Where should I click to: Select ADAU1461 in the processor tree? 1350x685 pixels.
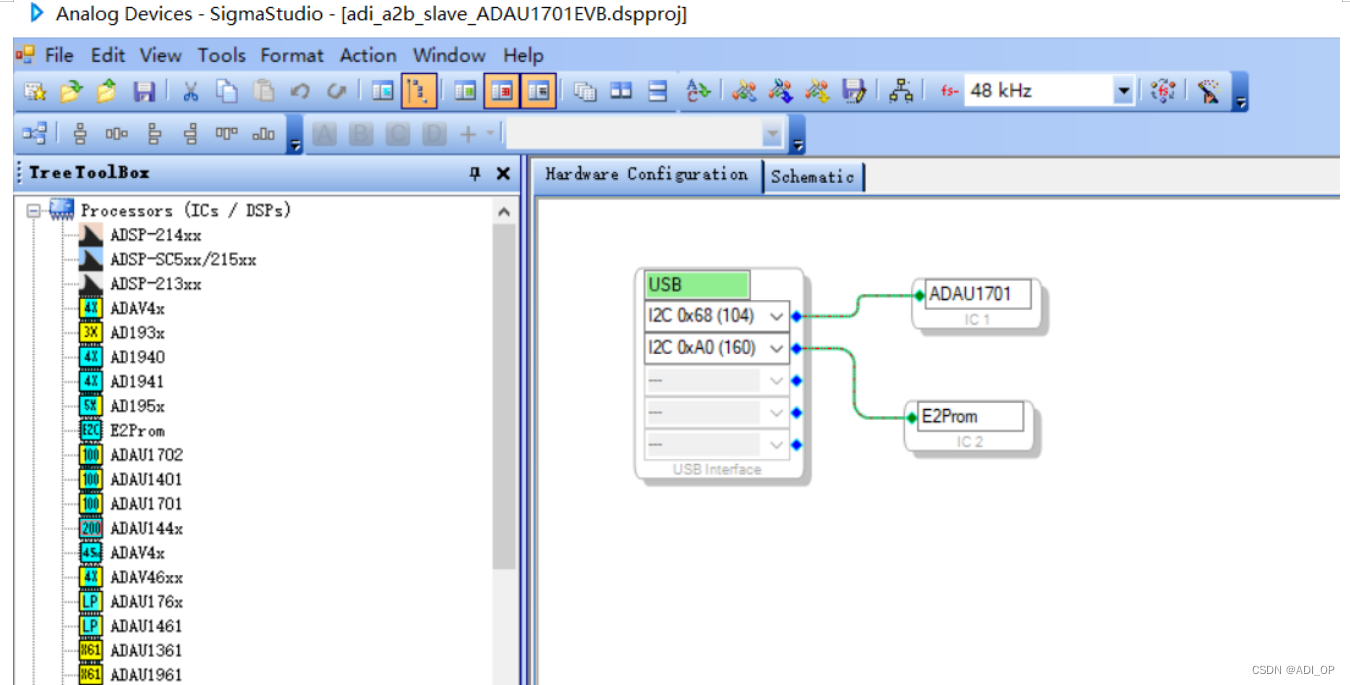(146, 626)
